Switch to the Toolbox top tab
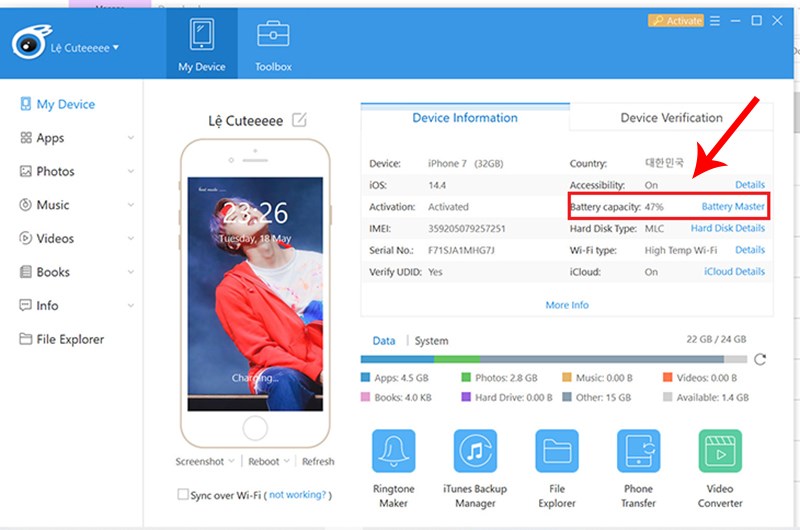This screenshot has height=530, width=800. point(273,44)
